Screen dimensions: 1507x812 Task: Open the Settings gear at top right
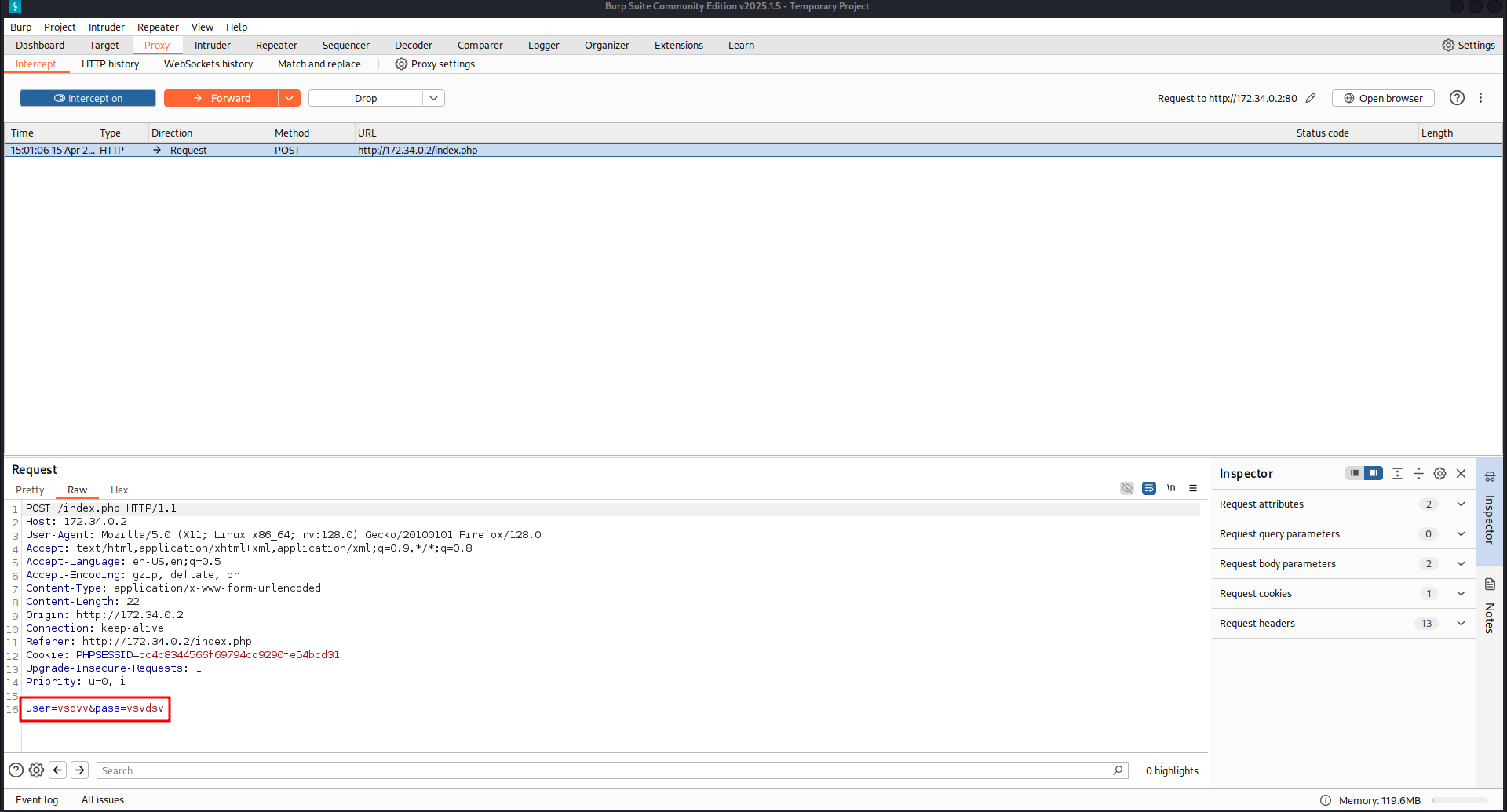(x=1469, y=45)
